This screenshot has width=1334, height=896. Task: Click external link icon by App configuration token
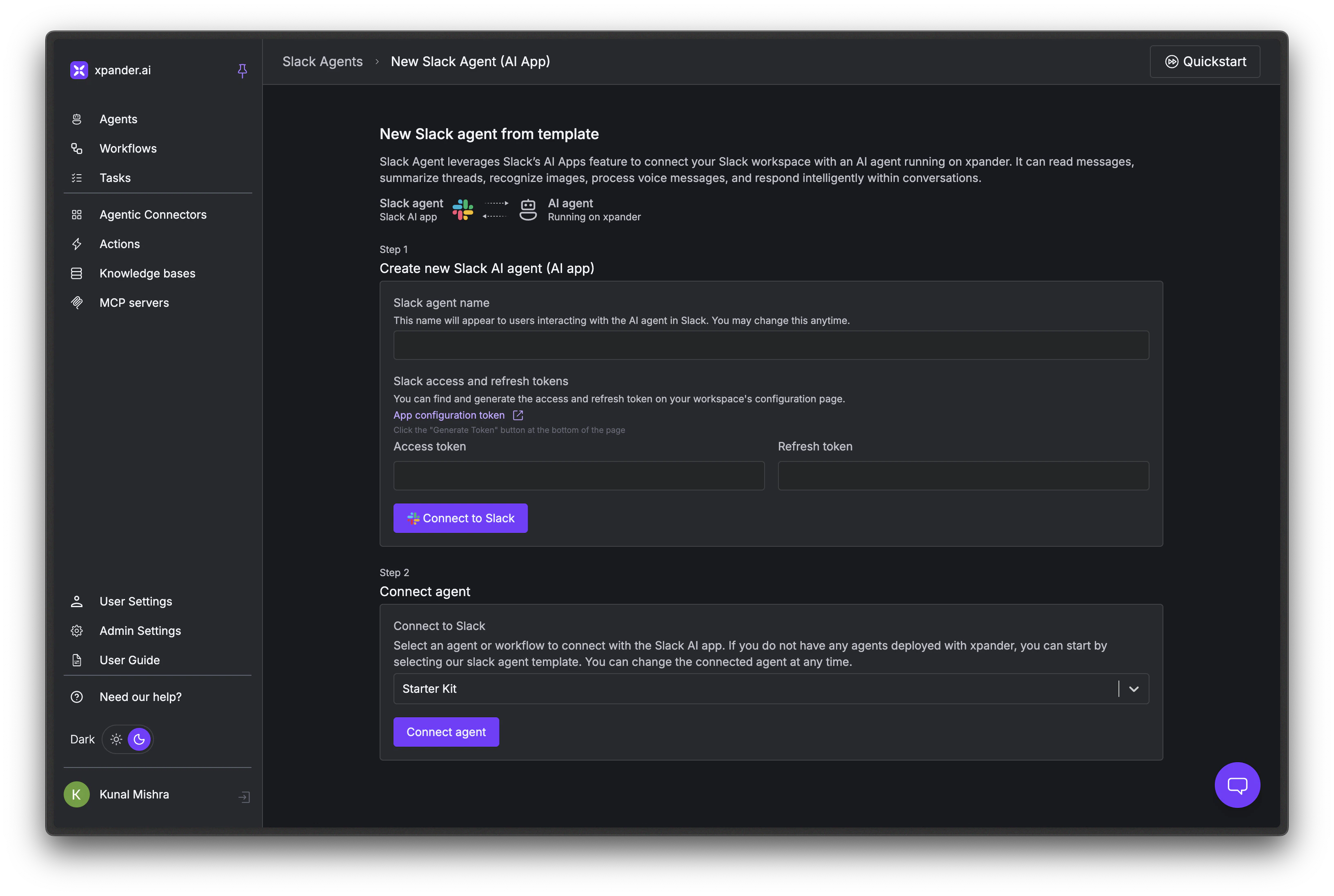tap(518, 415)
